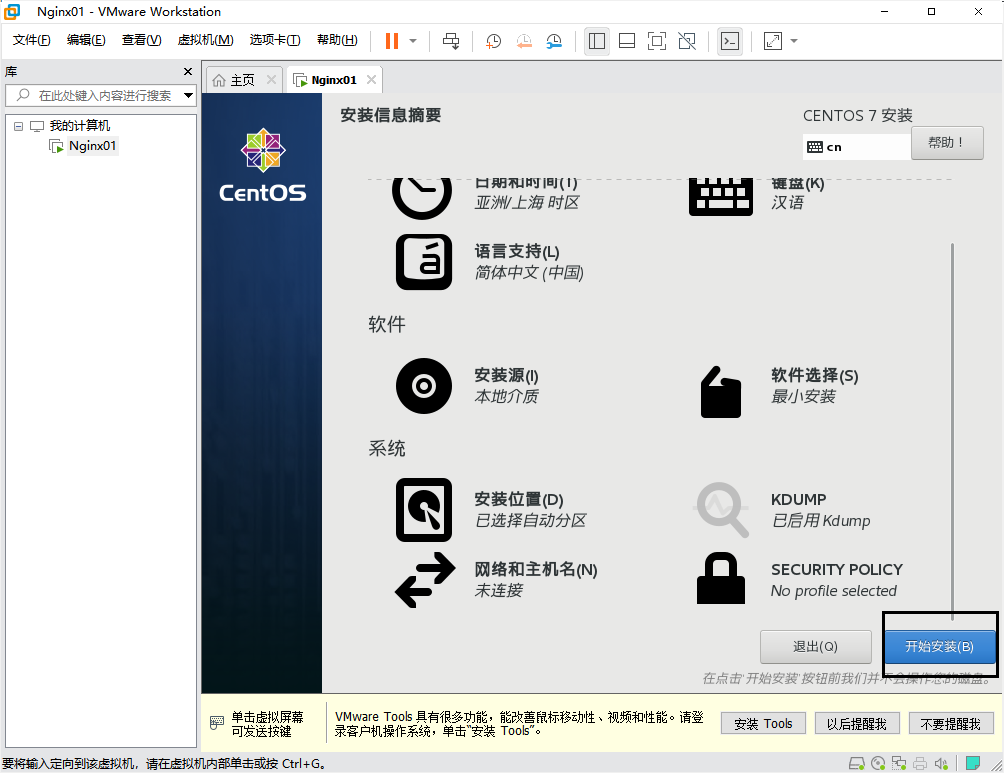Open the stretch display dropdown arrow

coord(794,41)
